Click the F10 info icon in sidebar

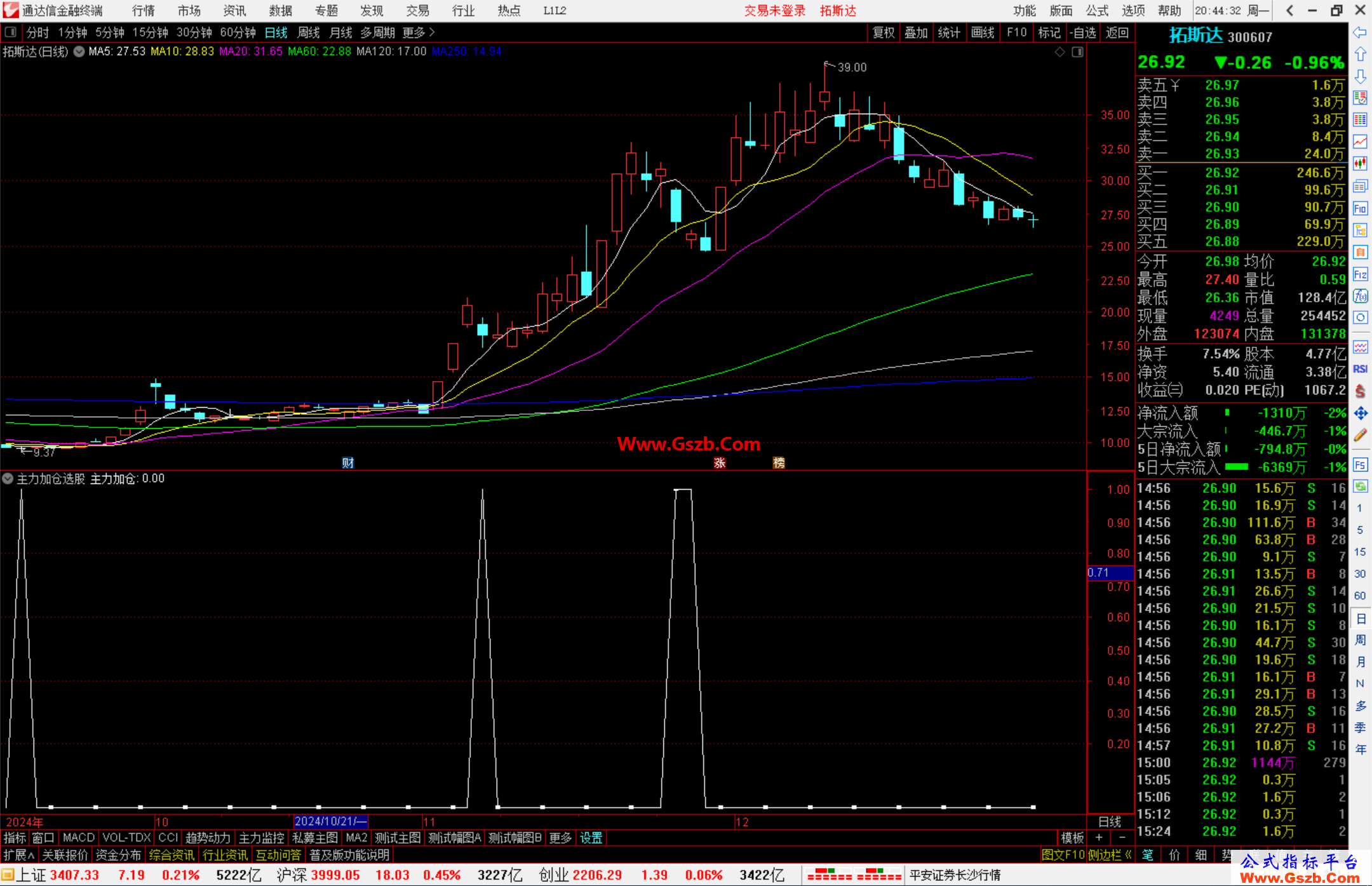pos(1360,208)
